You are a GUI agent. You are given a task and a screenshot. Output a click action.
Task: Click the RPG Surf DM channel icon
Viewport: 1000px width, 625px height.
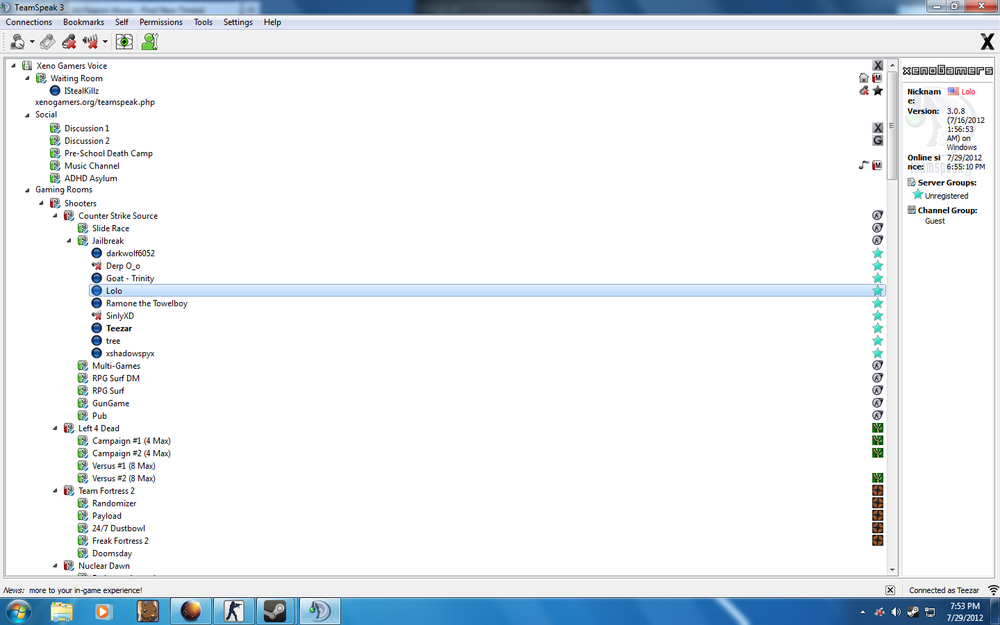coord(82,378)
